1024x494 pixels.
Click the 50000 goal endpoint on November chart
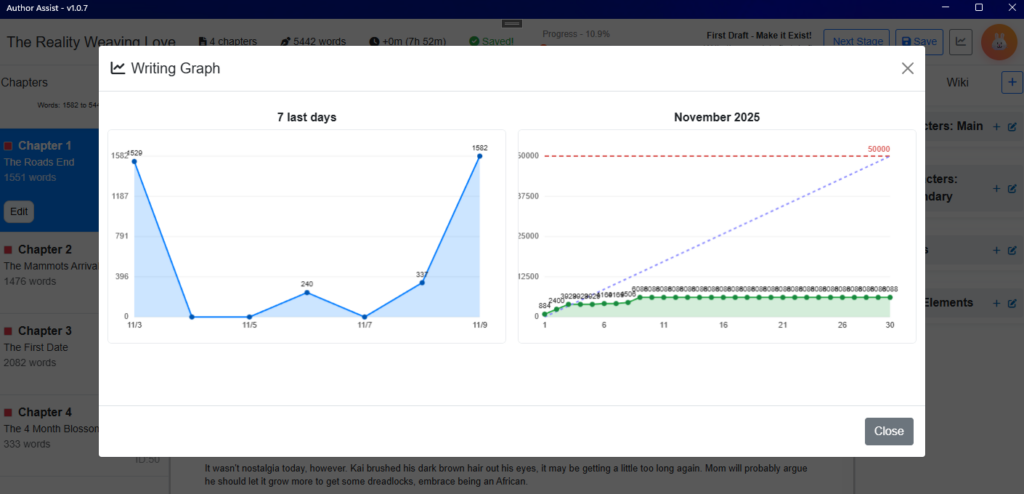click(889, 156)
